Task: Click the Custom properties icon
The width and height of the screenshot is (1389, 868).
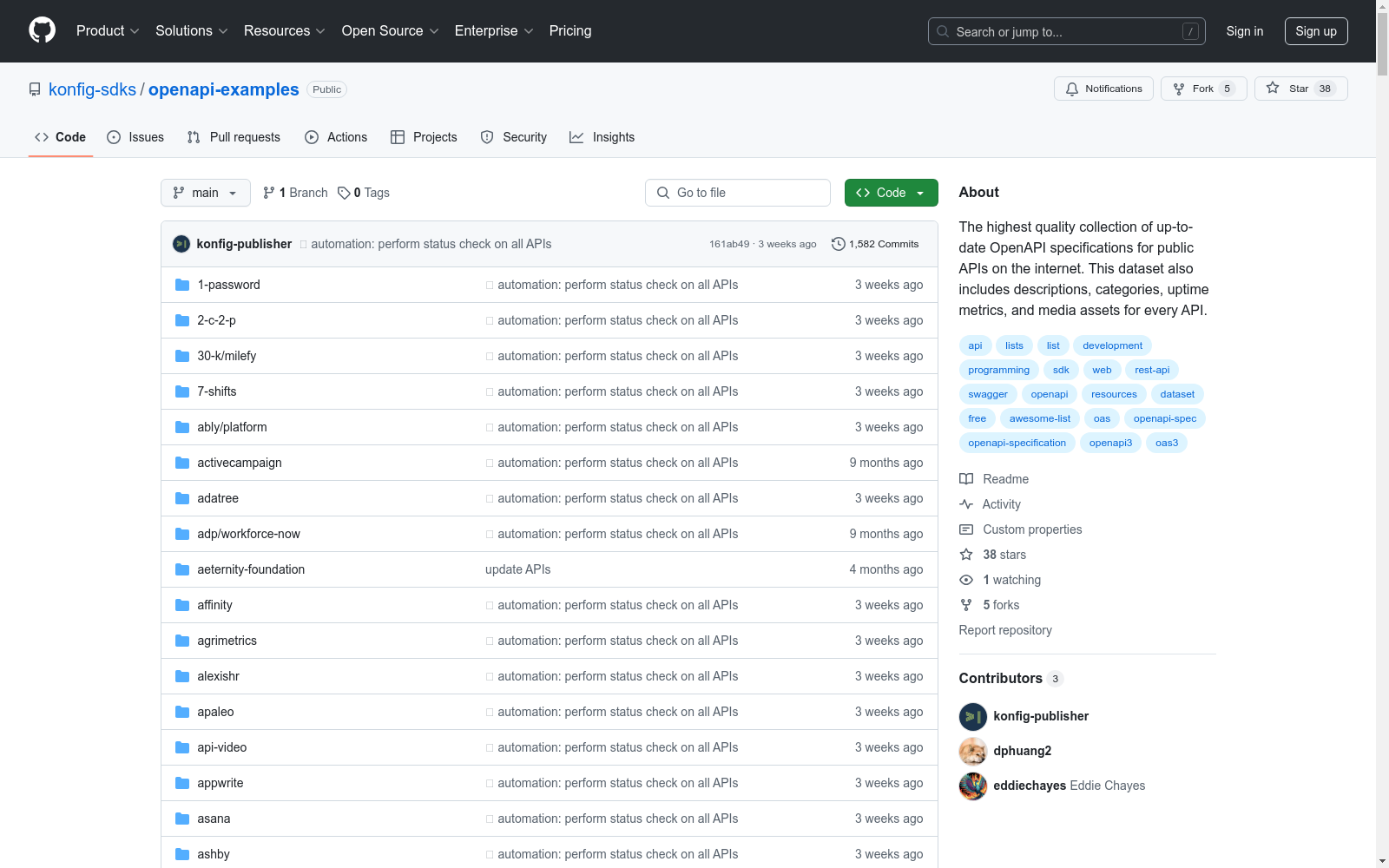Action: point(966,529)
